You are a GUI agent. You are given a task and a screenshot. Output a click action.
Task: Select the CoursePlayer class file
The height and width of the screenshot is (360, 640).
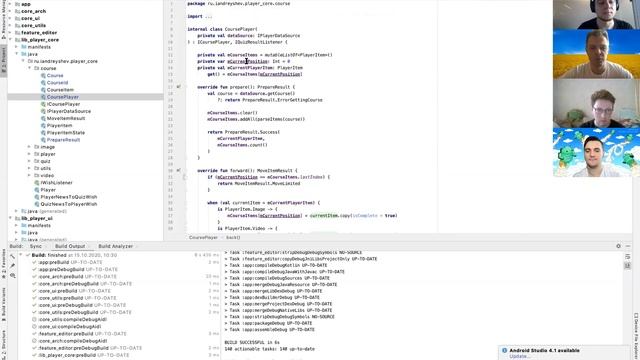(63, 97)
